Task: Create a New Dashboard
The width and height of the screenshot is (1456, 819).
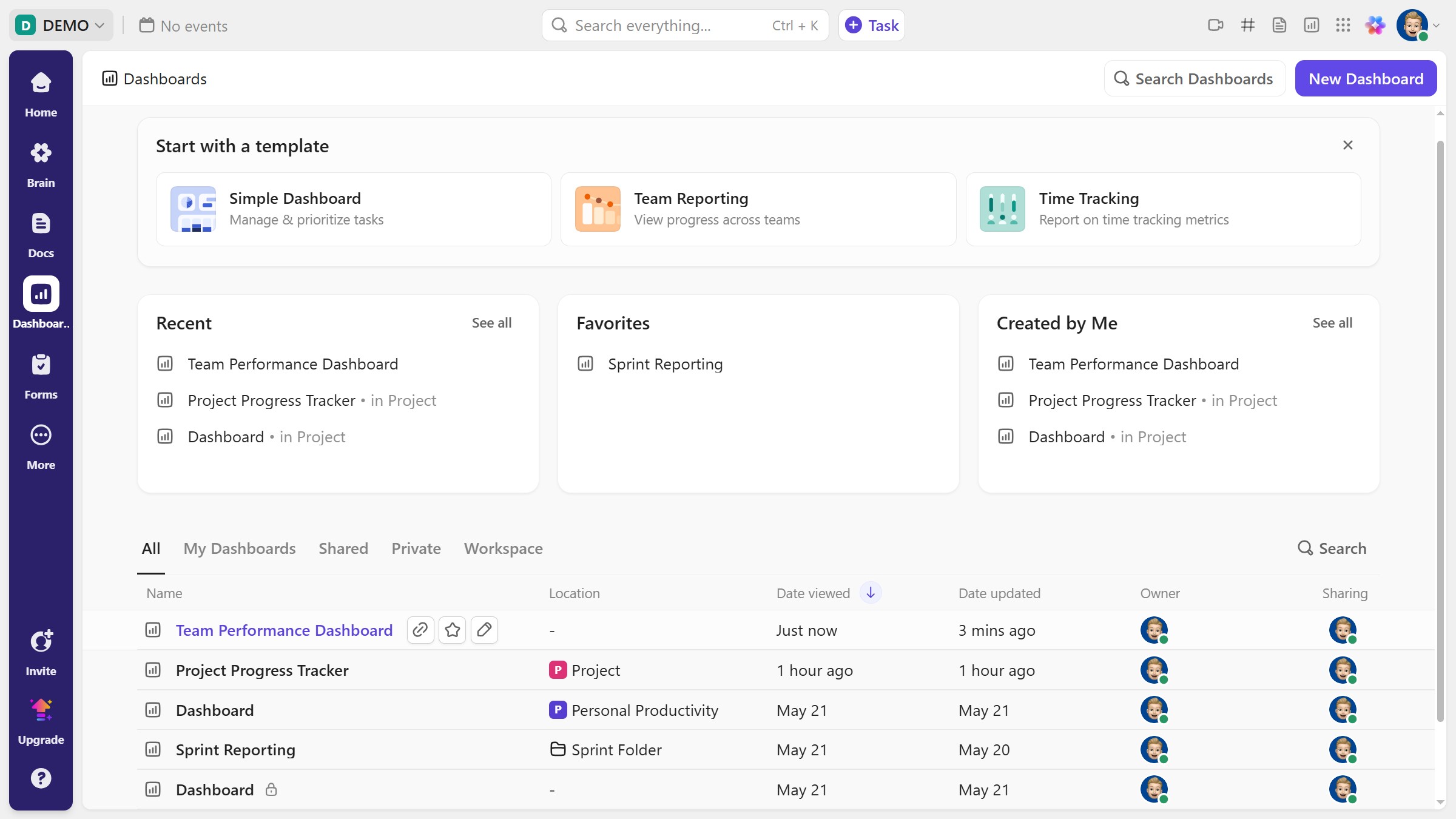Action: click(x=1366, y=78)
